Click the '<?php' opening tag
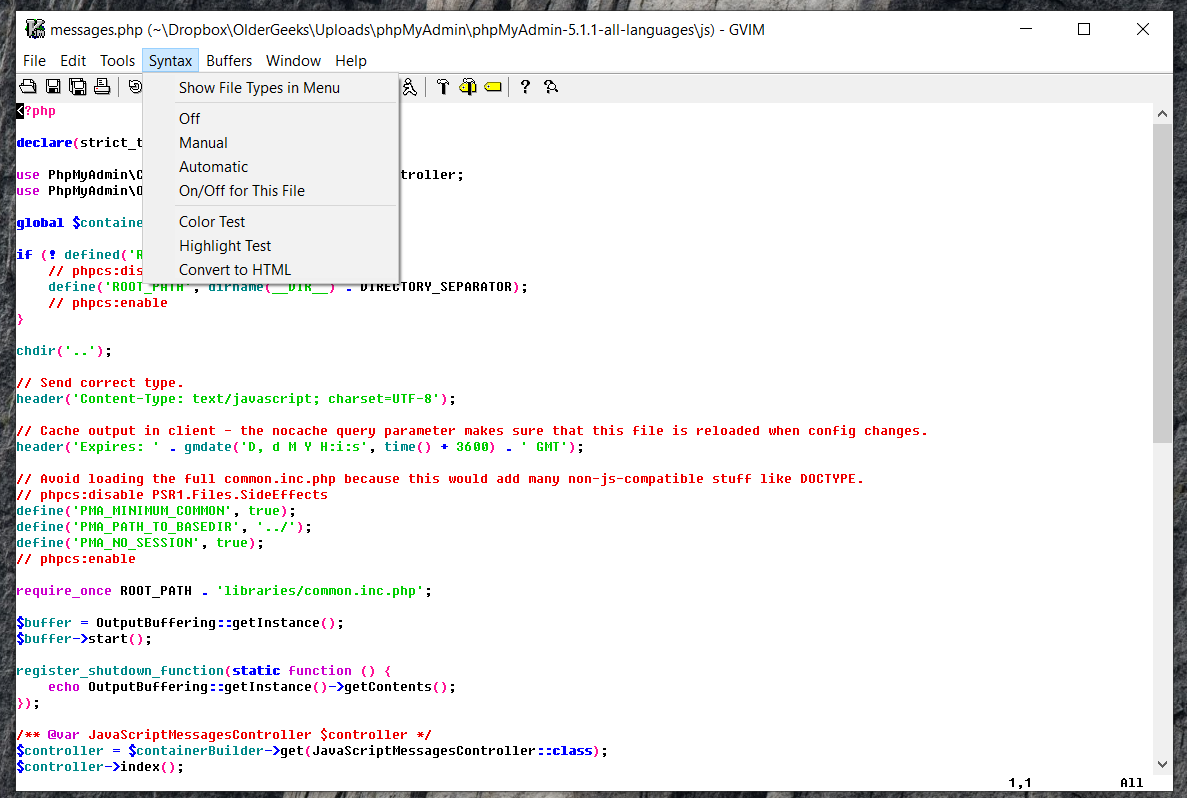The width and height of the screenshot is (1187, 798). pos(36,111)
